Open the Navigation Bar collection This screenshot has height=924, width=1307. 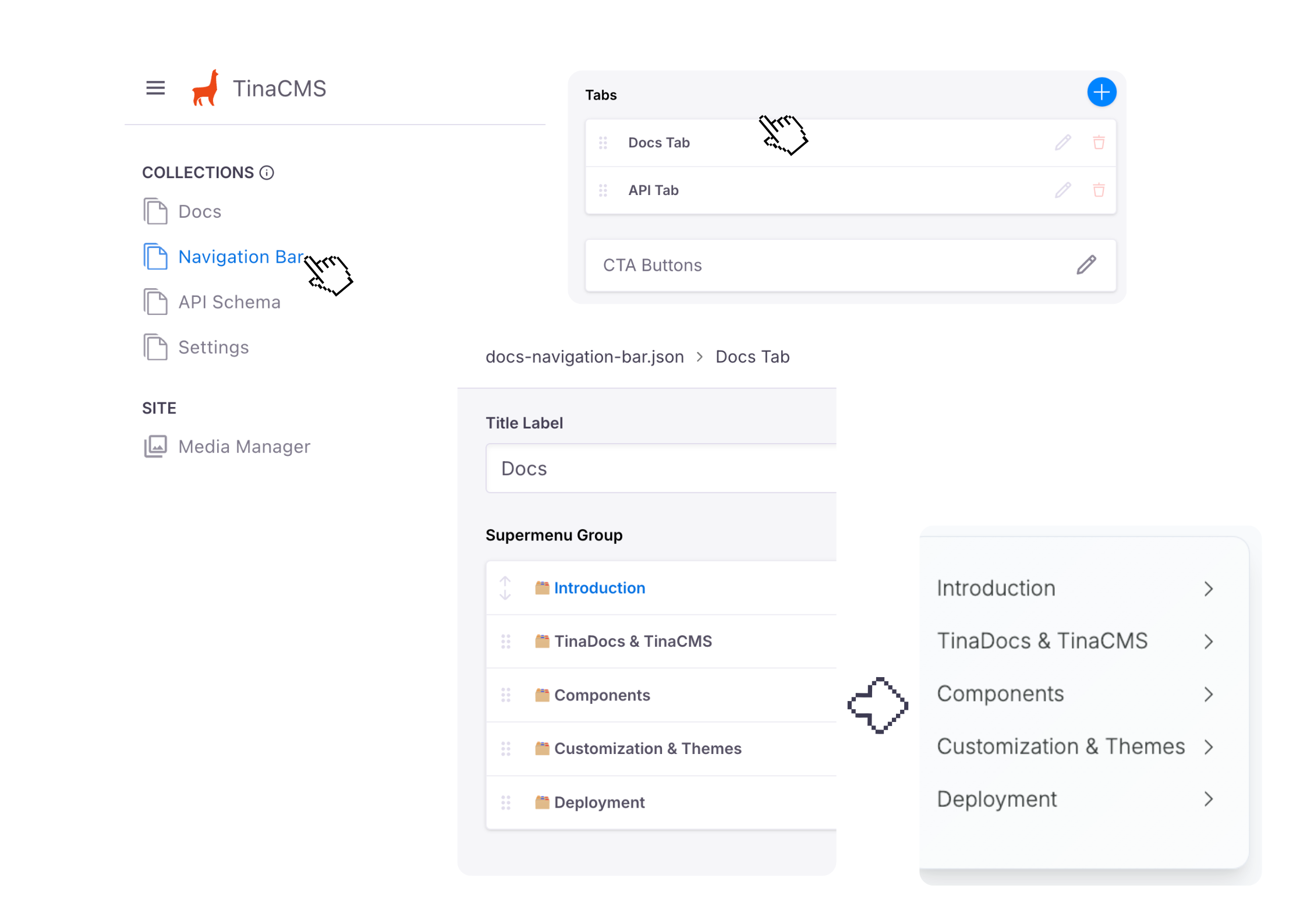coord(240,257)
